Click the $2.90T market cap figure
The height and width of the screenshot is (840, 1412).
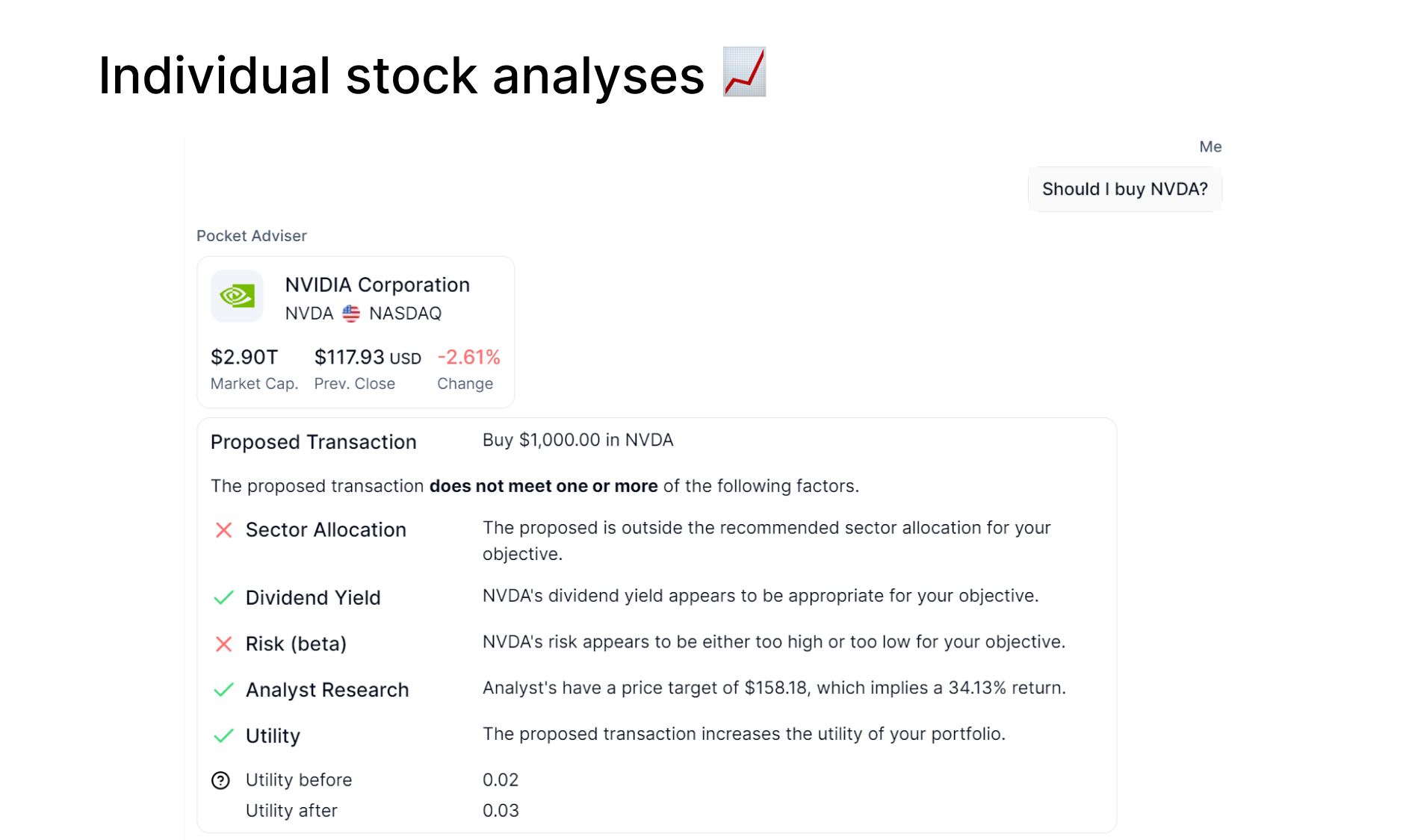(244, 358)
